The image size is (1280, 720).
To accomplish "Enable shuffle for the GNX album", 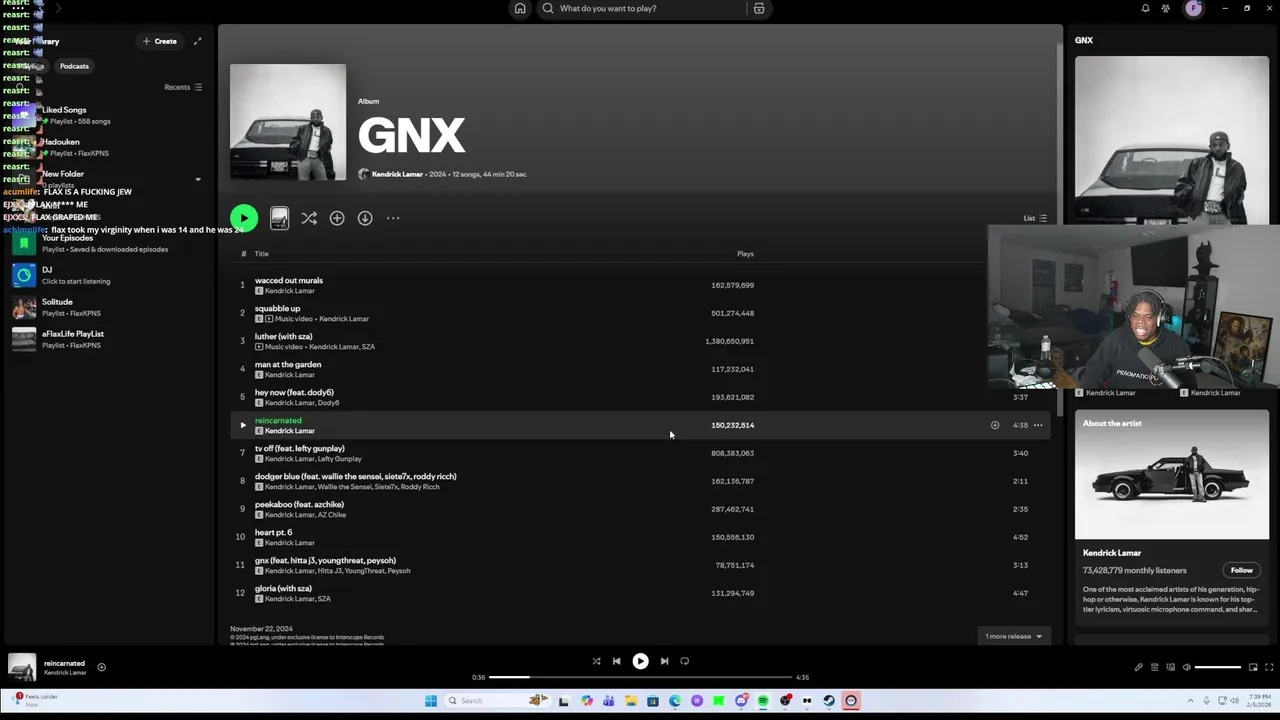I will (x=309, y=218).
